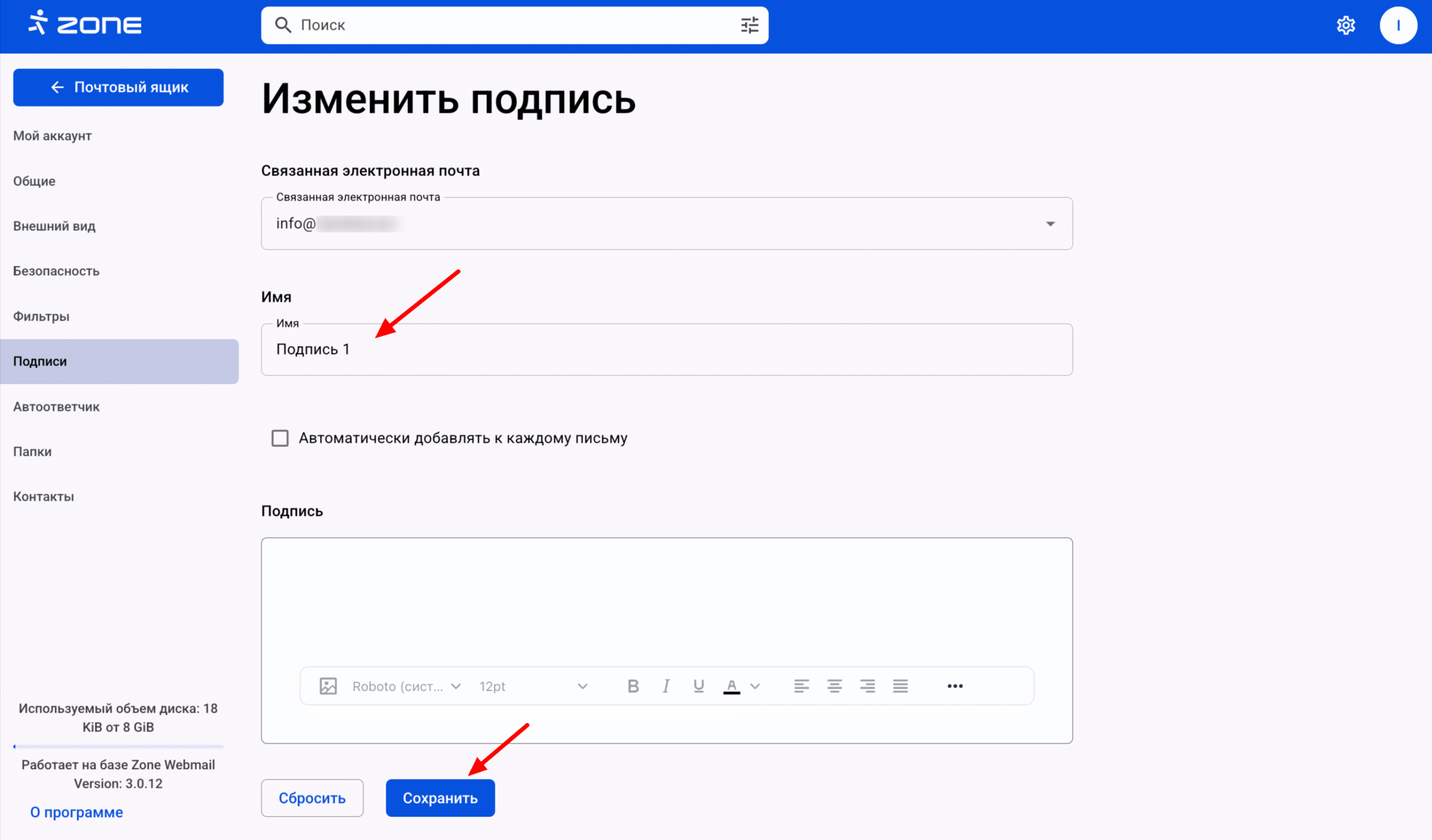Align signature text to the right
This screenshot has height=840, width=1432.
867,686
